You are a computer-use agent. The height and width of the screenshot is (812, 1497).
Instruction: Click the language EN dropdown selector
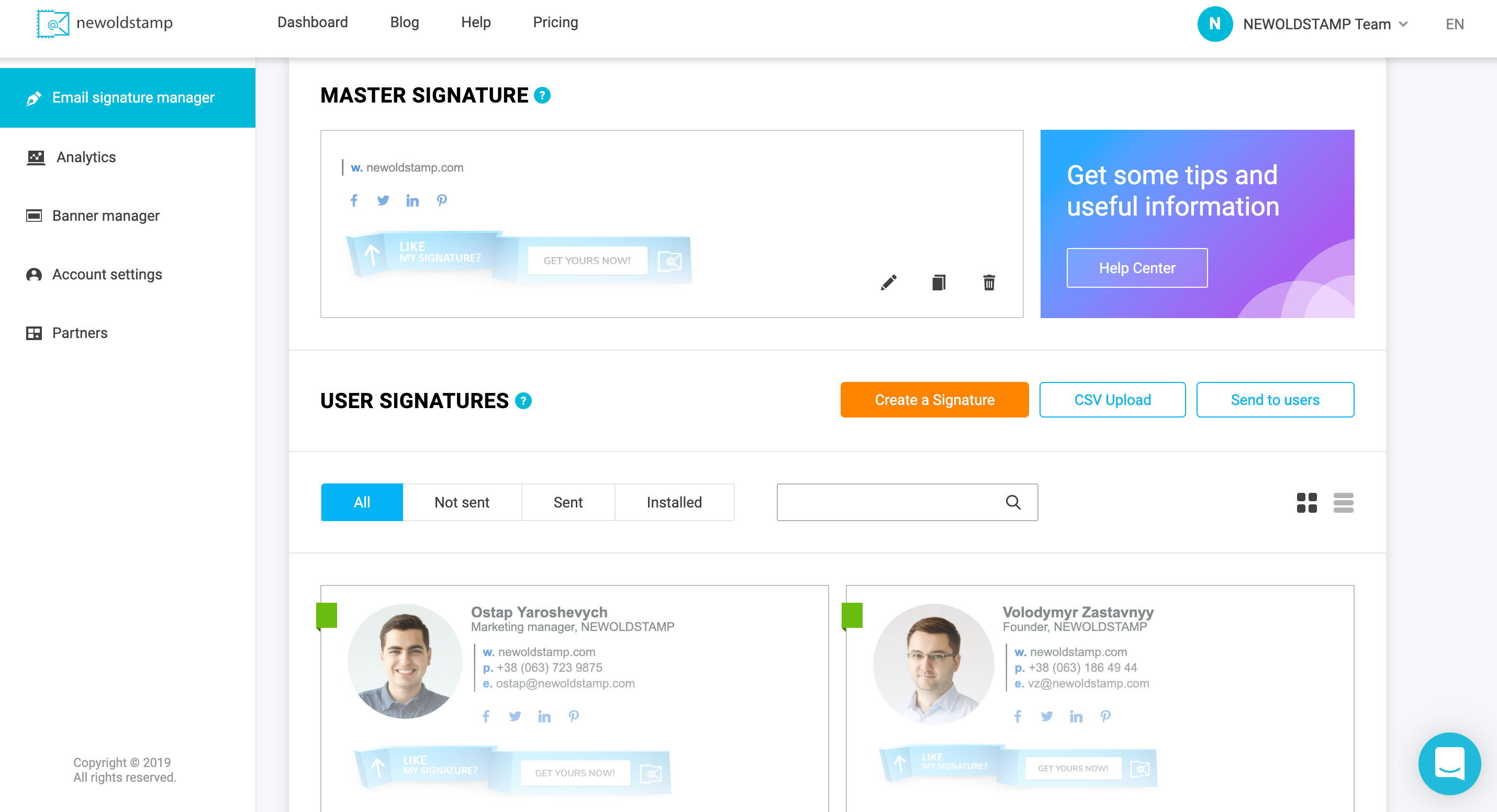click(1456, 22)
